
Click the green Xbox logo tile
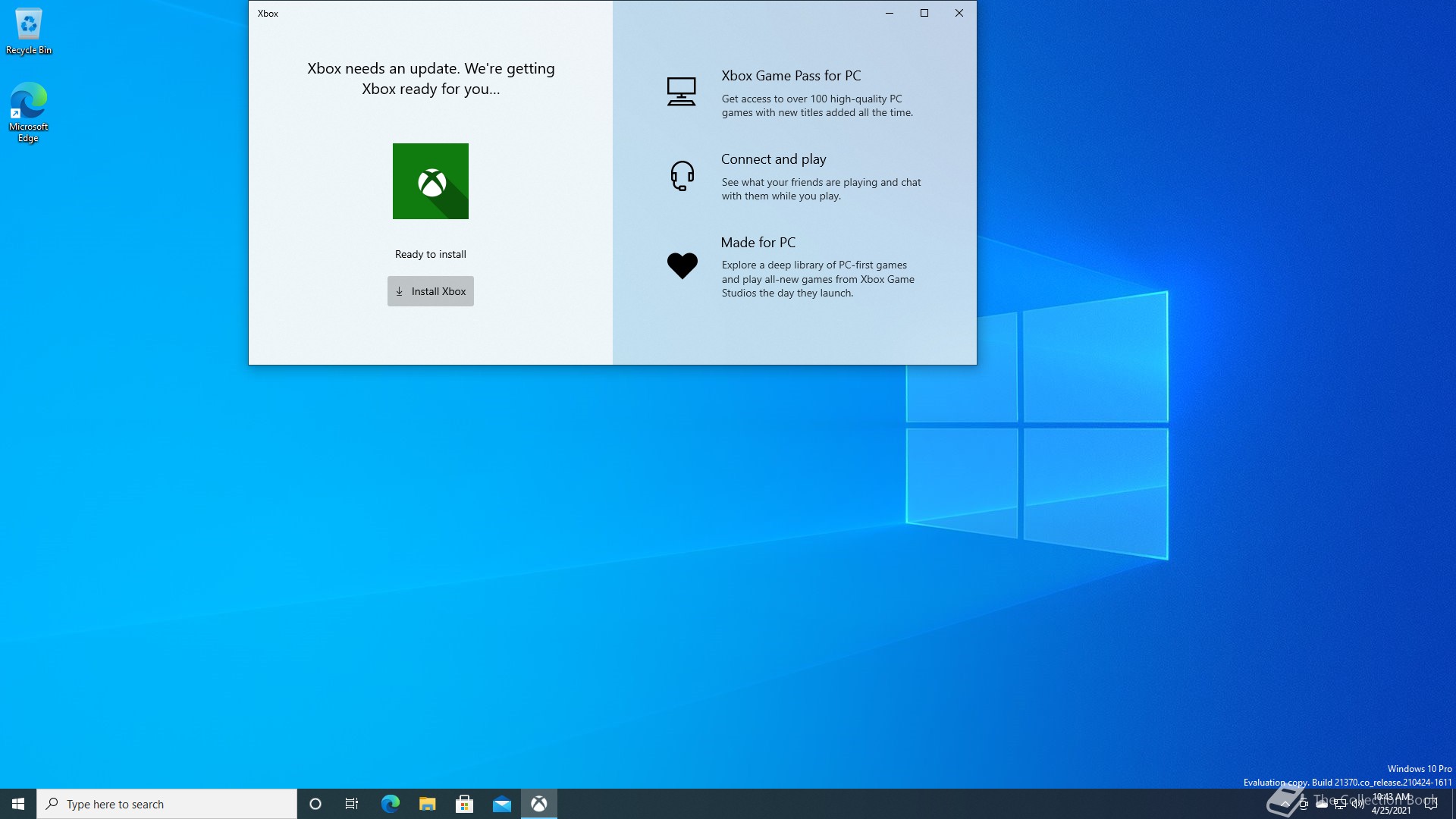click(x=431, y=181)
